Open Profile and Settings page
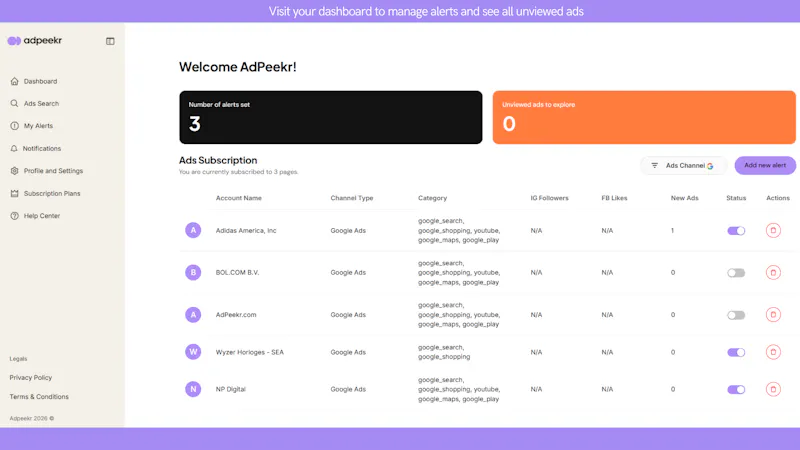The image size is (800, 450). [53, 170]
